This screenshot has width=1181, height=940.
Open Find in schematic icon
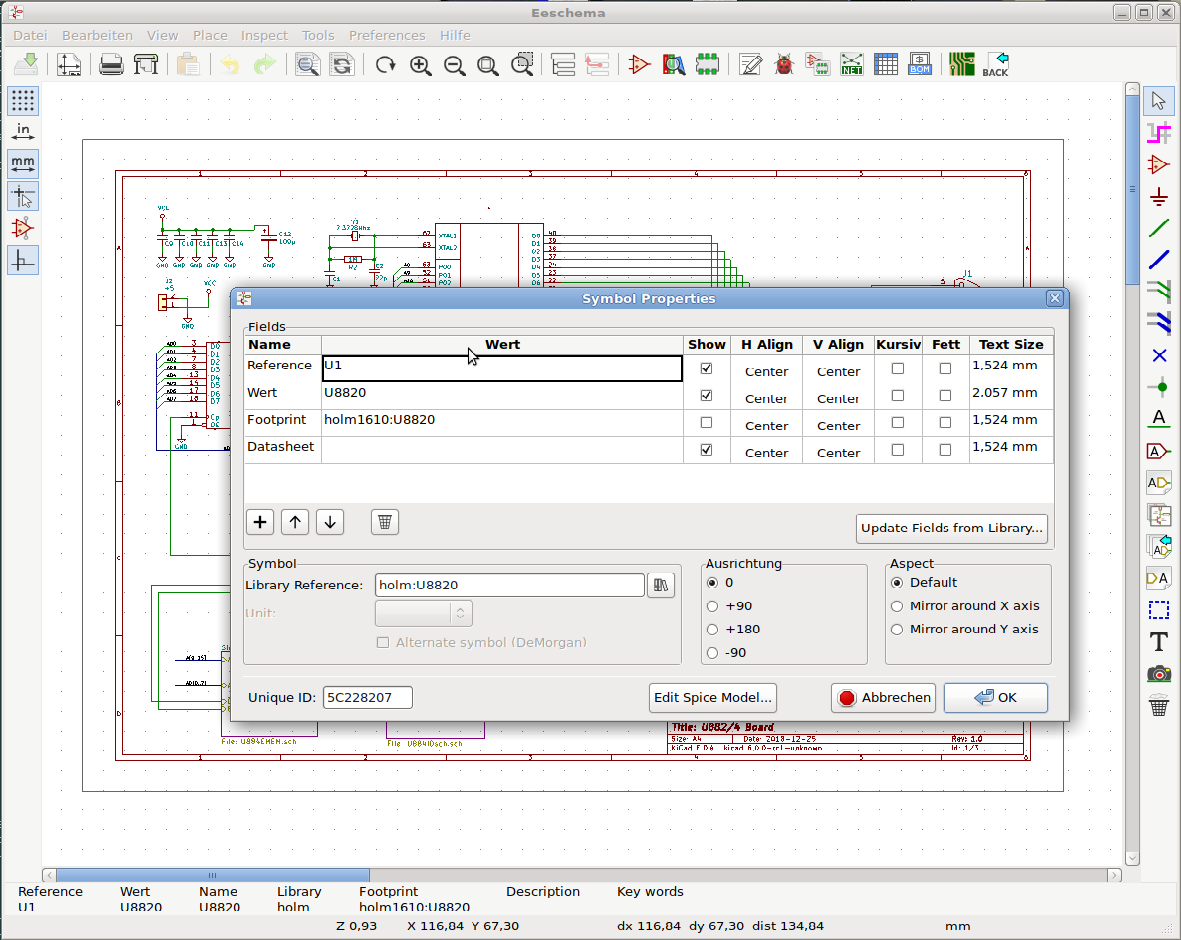pyautogui.click(x=307, y=65)
